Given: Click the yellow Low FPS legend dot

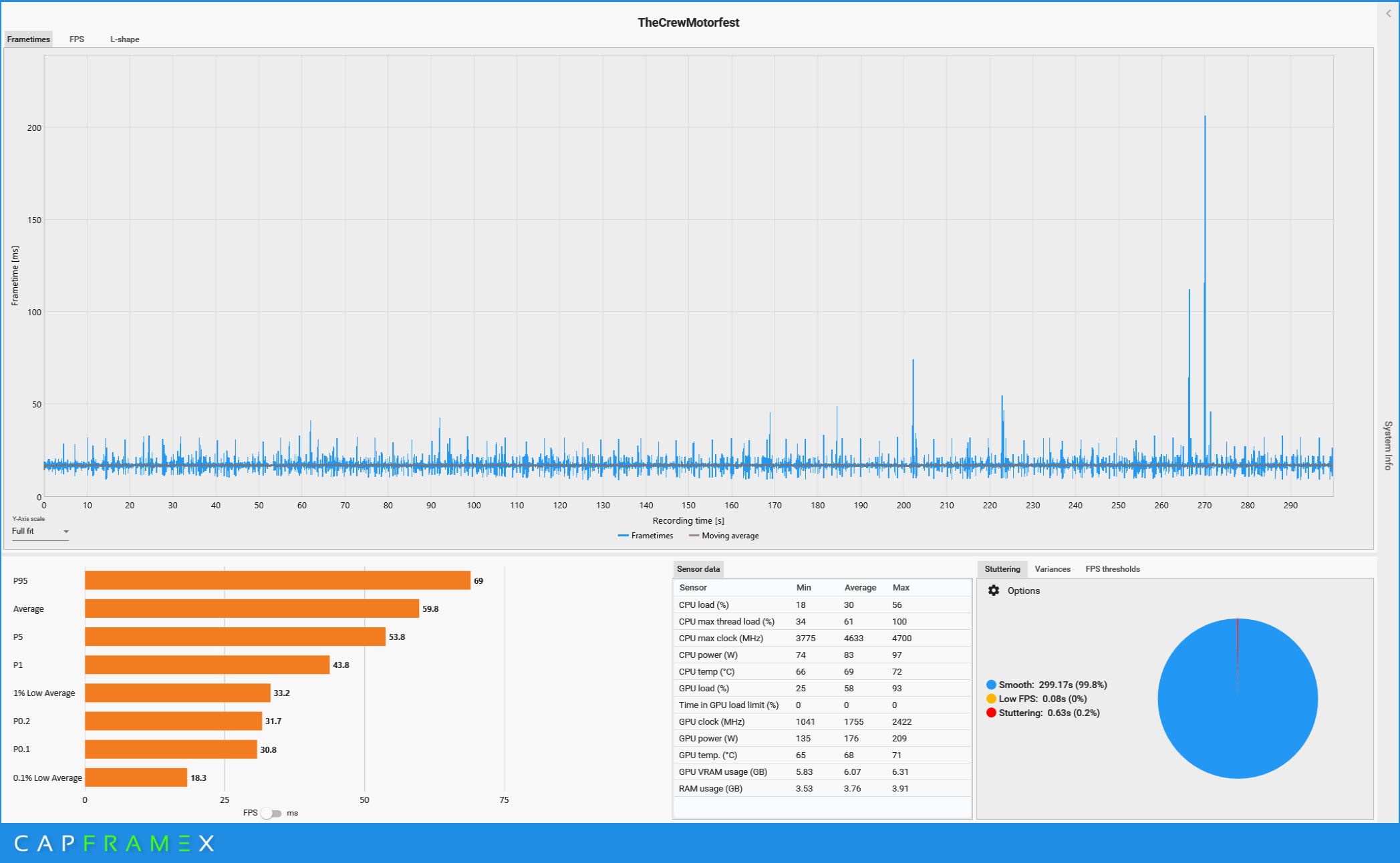Looking at the screenshot, I should (x=991, y=699).
